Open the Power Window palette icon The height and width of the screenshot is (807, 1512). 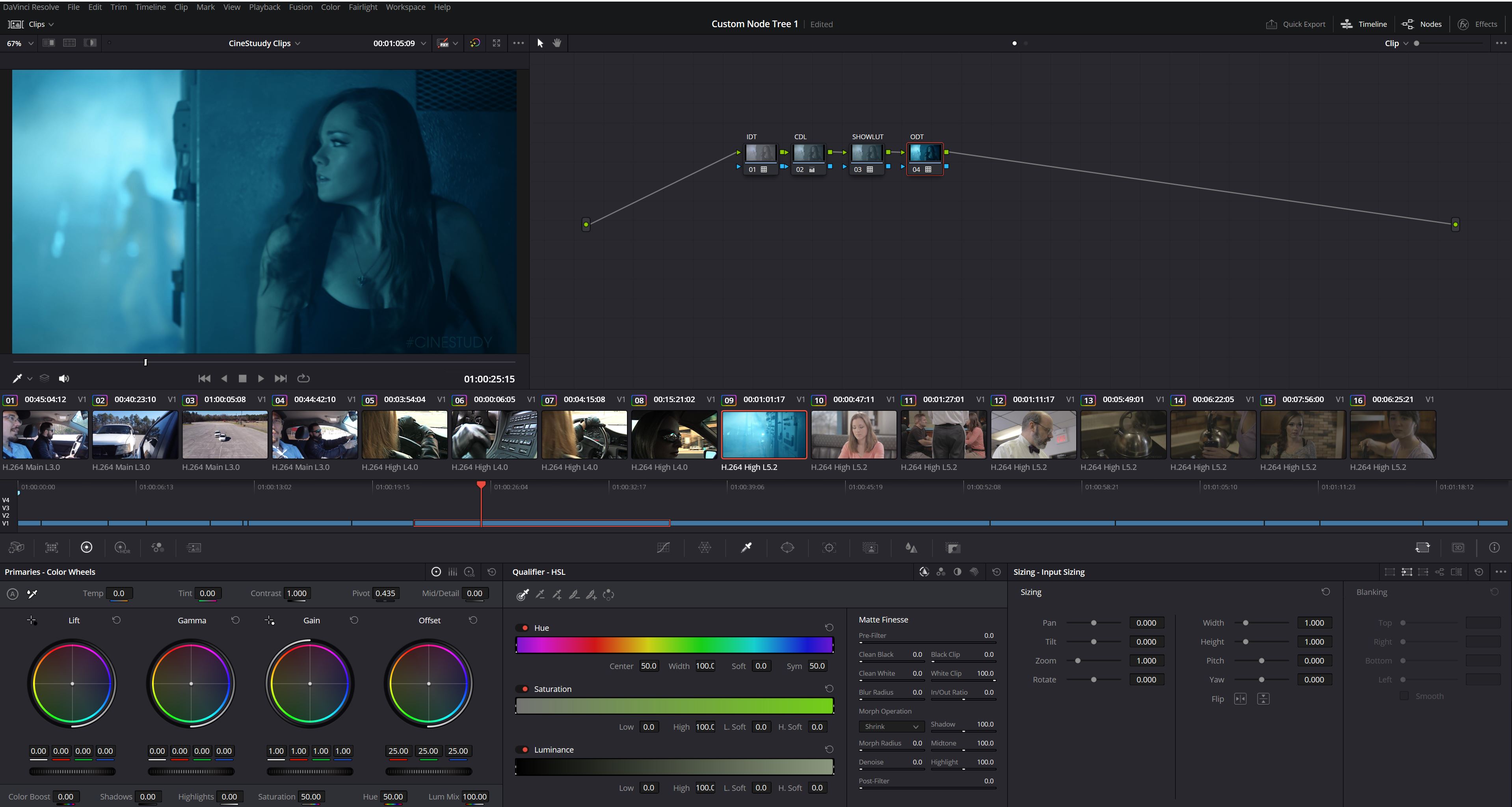pos(787,548)
